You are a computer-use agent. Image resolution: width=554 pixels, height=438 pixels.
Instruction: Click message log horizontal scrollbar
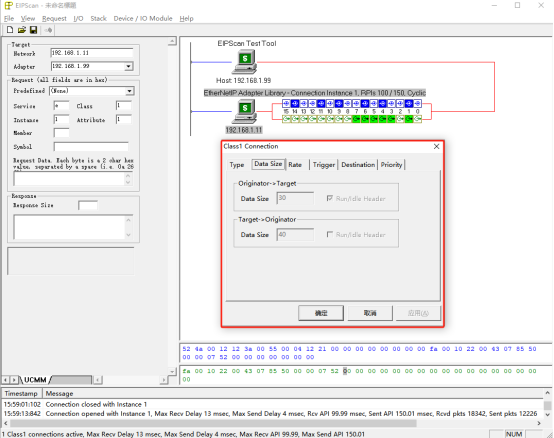point(213,423)
